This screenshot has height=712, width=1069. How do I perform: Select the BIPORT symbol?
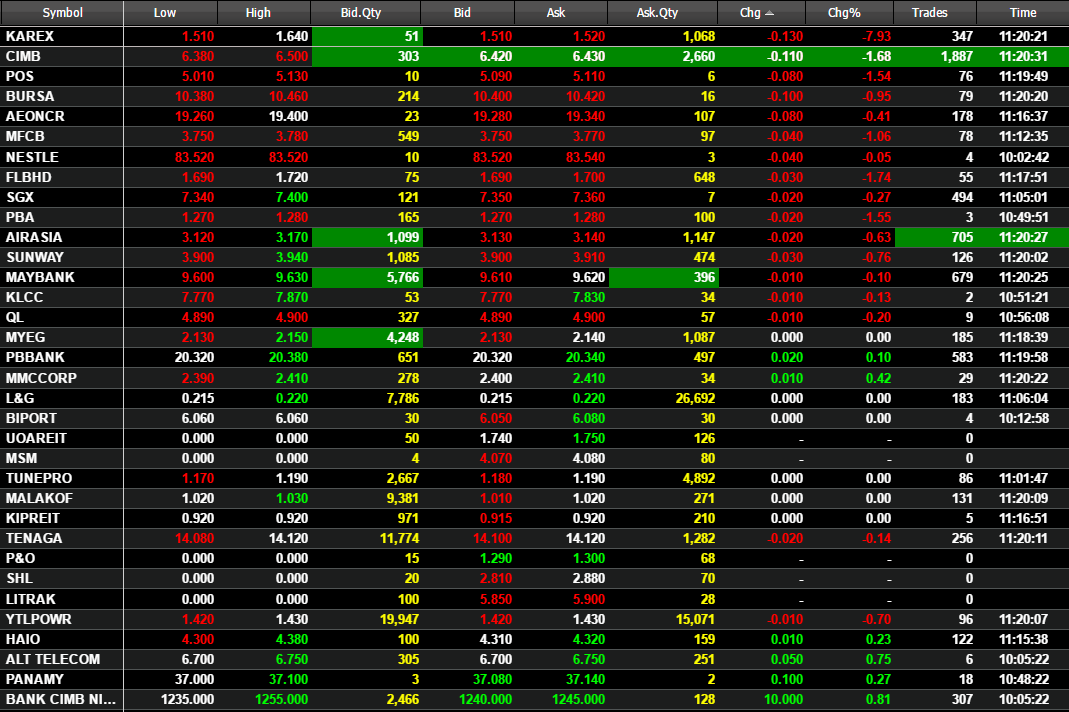click(31, 418)
